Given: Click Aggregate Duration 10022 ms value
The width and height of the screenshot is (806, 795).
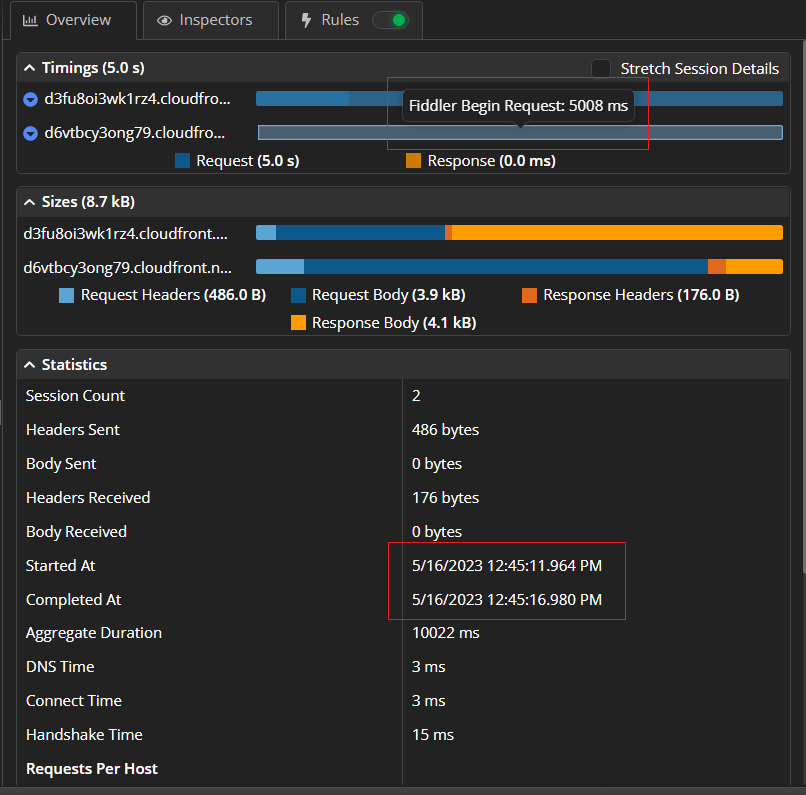Looking at the screenshot, I should pyautogui.click(x=445, y=633).
